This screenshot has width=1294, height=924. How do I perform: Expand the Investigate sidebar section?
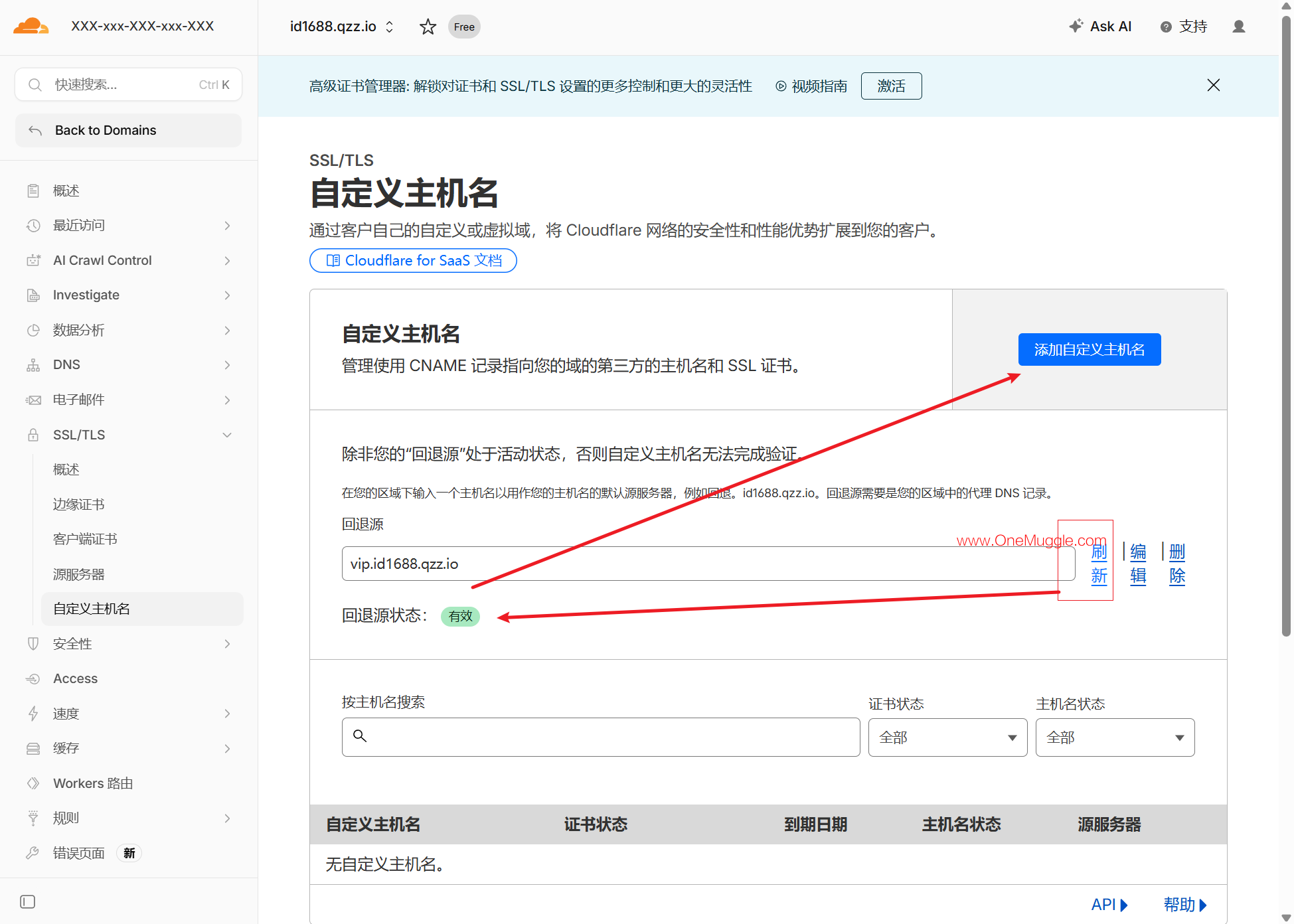(x=227, y=295)
